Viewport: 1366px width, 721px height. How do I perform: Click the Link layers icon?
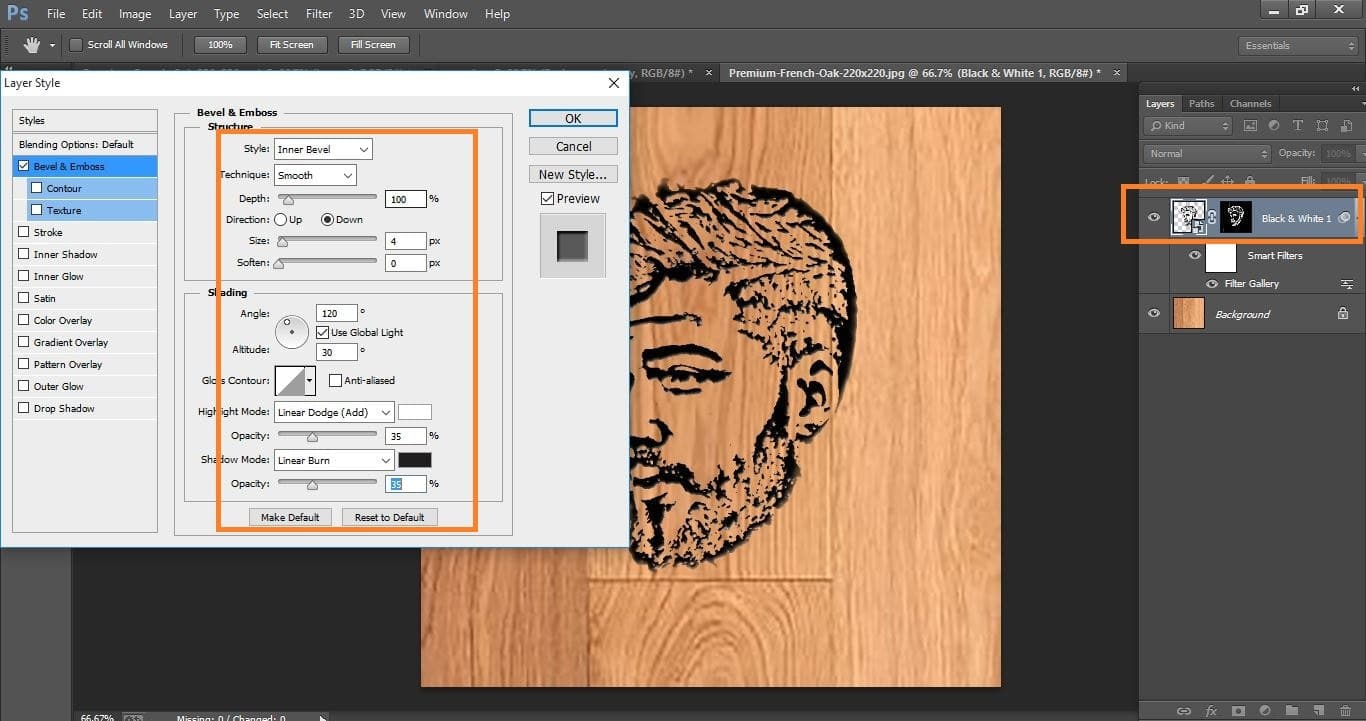(x=1184, y=711)
